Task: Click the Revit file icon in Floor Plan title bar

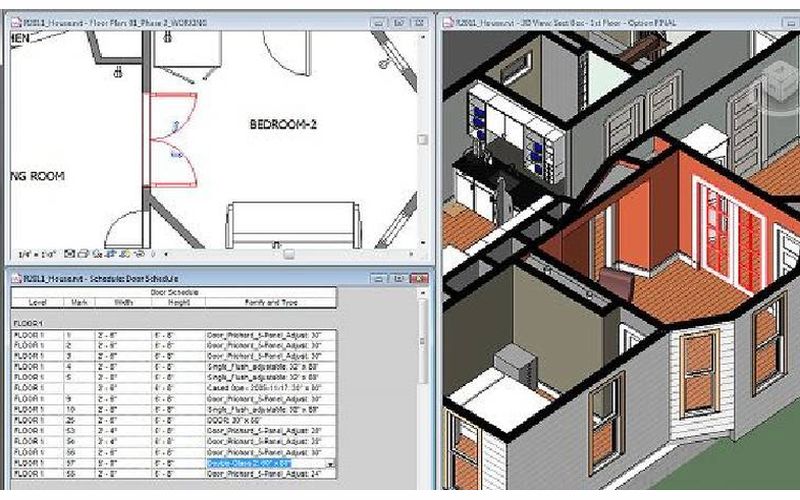Action: click(x=17, y=23)
